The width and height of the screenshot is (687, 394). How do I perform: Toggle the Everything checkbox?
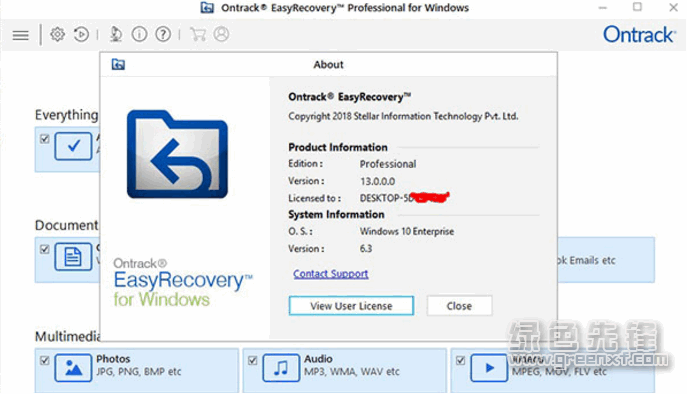(44, 139)
